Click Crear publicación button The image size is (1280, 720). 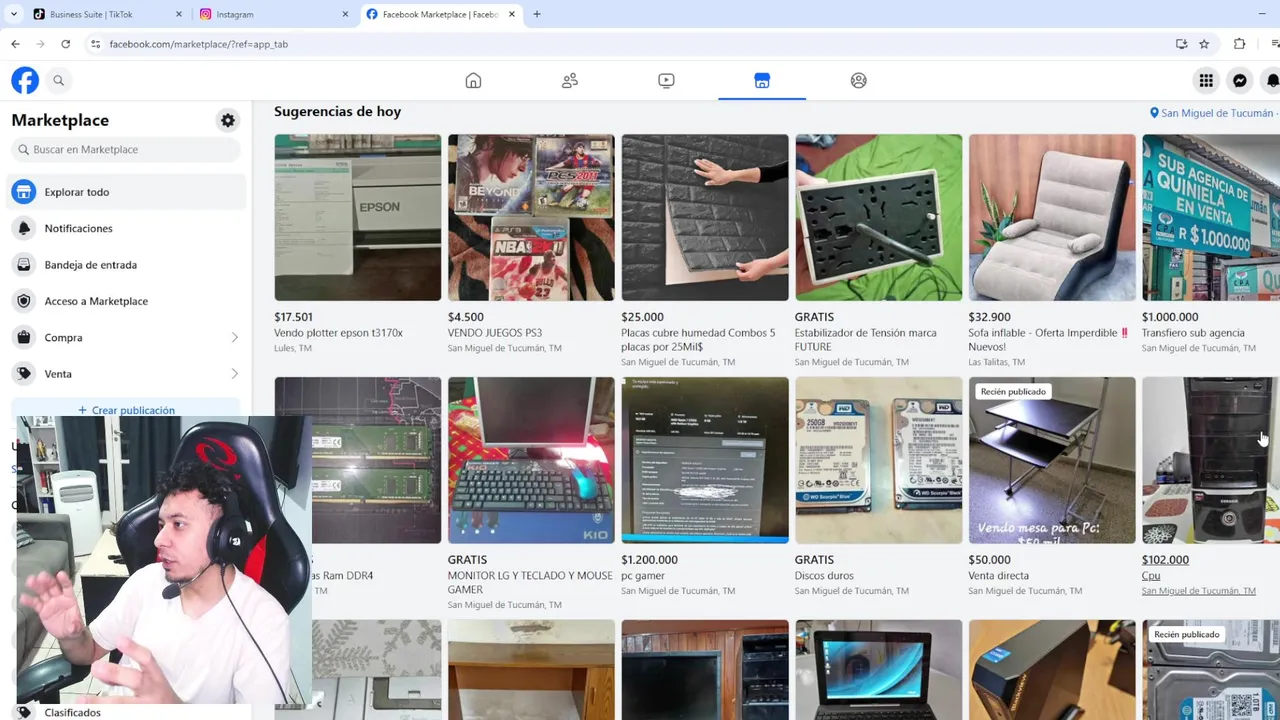(128, 409)
